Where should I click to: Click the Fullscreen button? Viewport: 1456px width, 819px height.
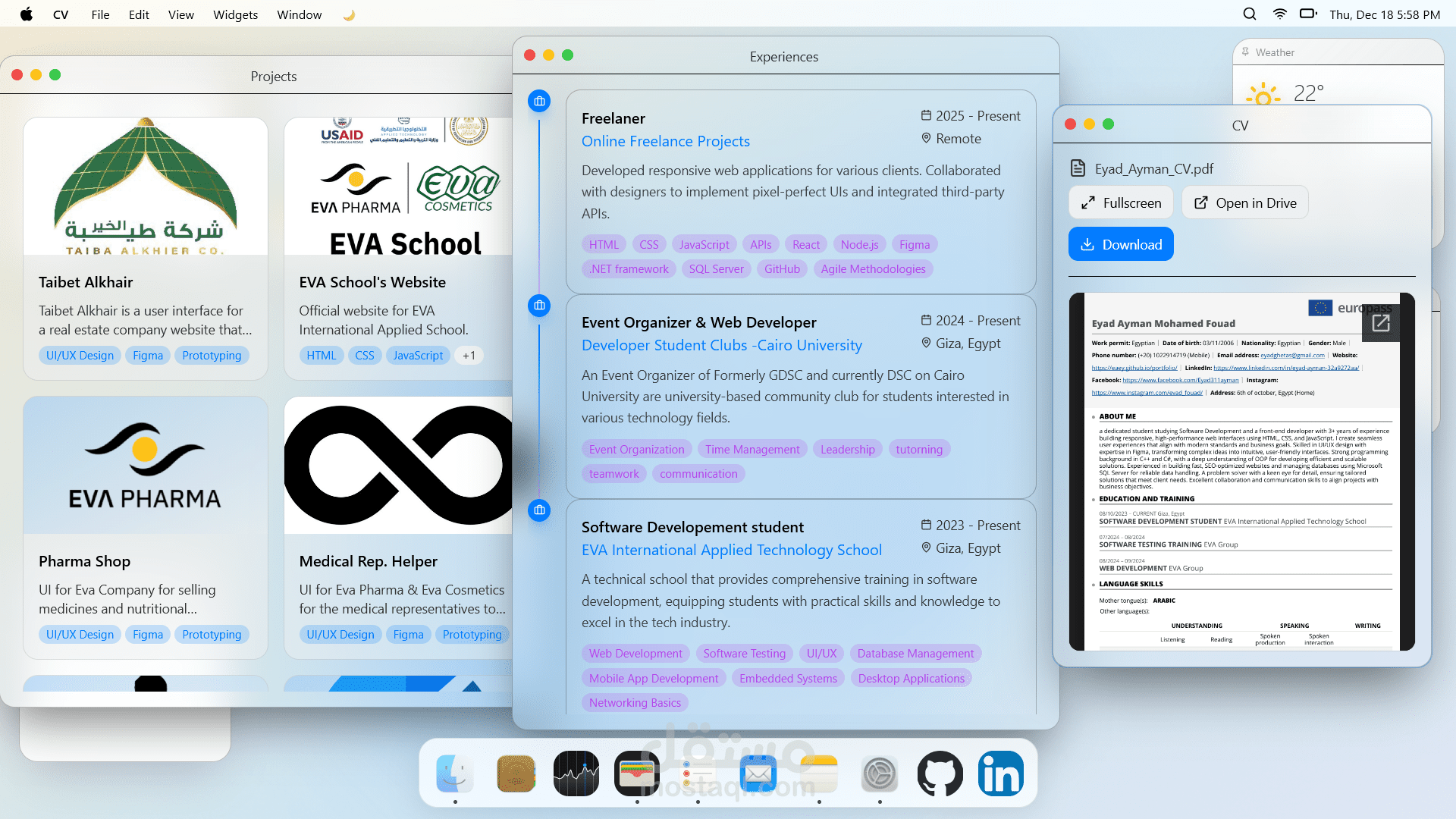1121,202
